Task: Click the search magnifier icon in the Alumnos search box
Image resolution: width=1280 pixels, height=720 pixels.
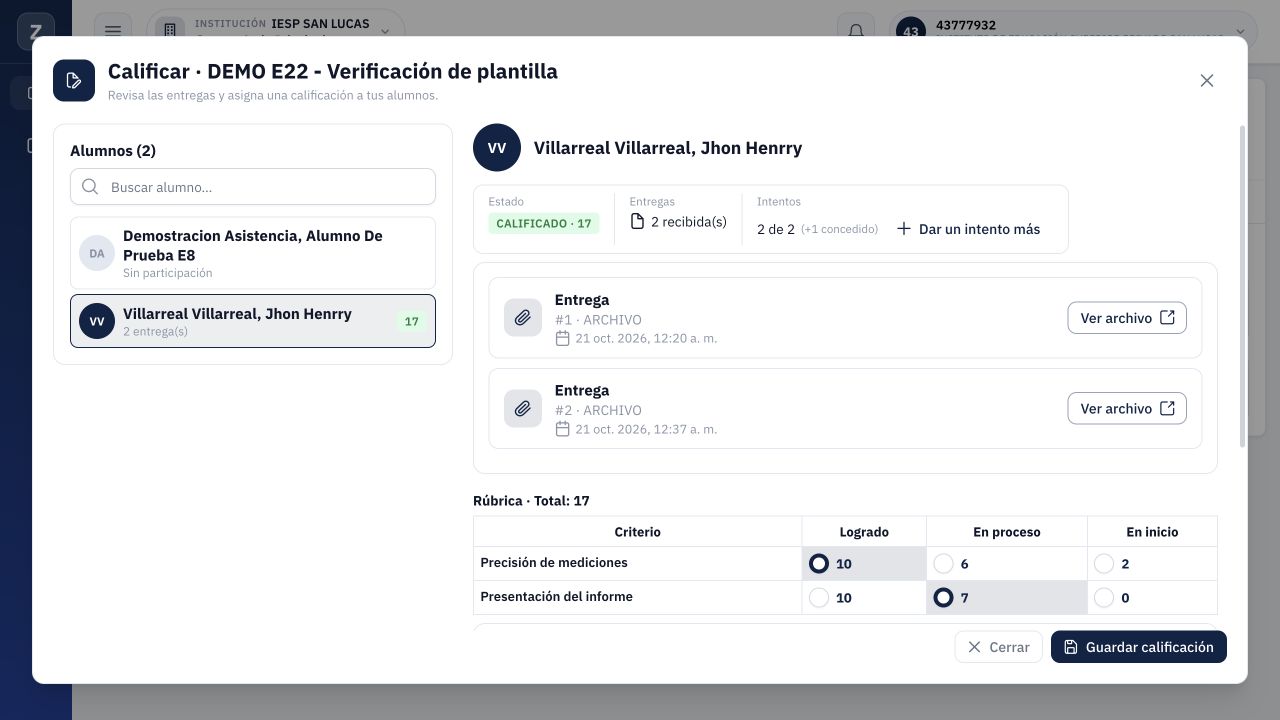Action: click(90, 187)
